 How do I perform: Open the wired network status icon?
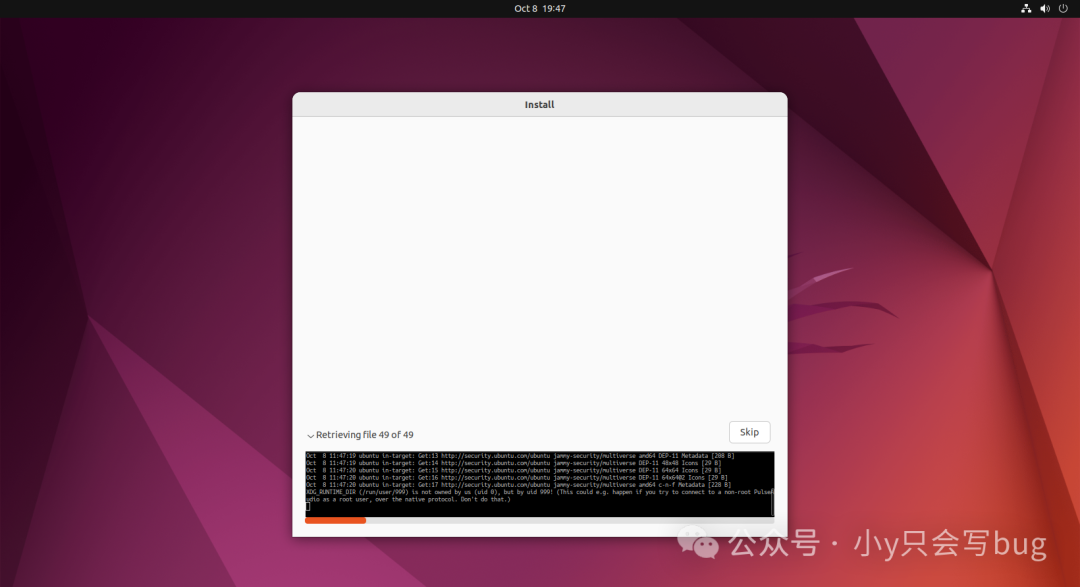click(x=1026, y=8)
